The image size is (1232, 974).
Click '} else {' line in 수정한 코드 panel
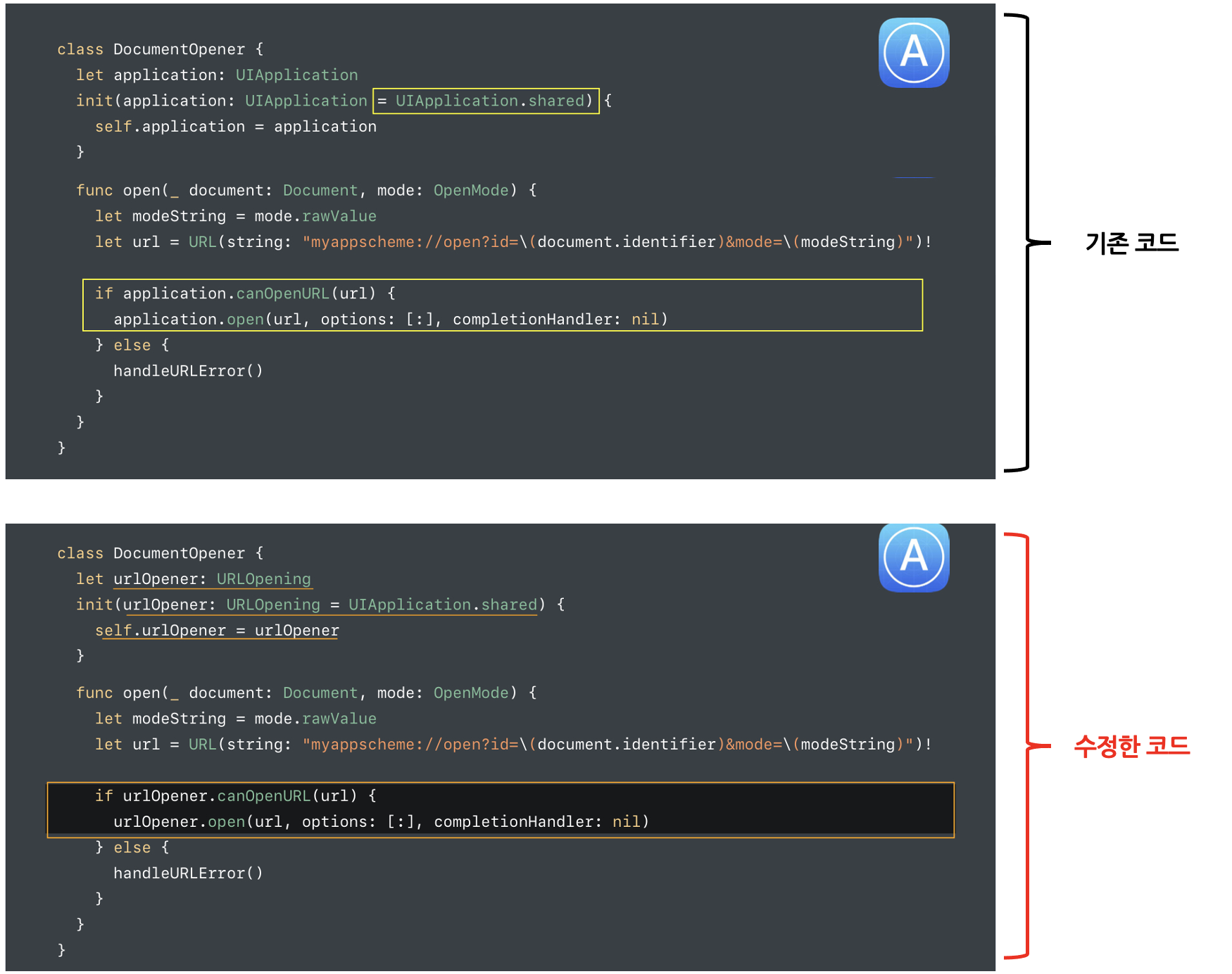(132, 847)
